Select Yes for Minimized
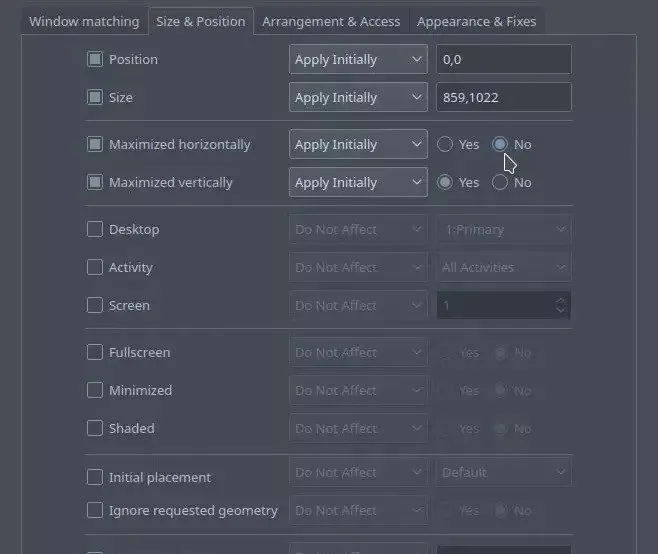Viewport: 658px width, 554px height. (x=445, y=390)
